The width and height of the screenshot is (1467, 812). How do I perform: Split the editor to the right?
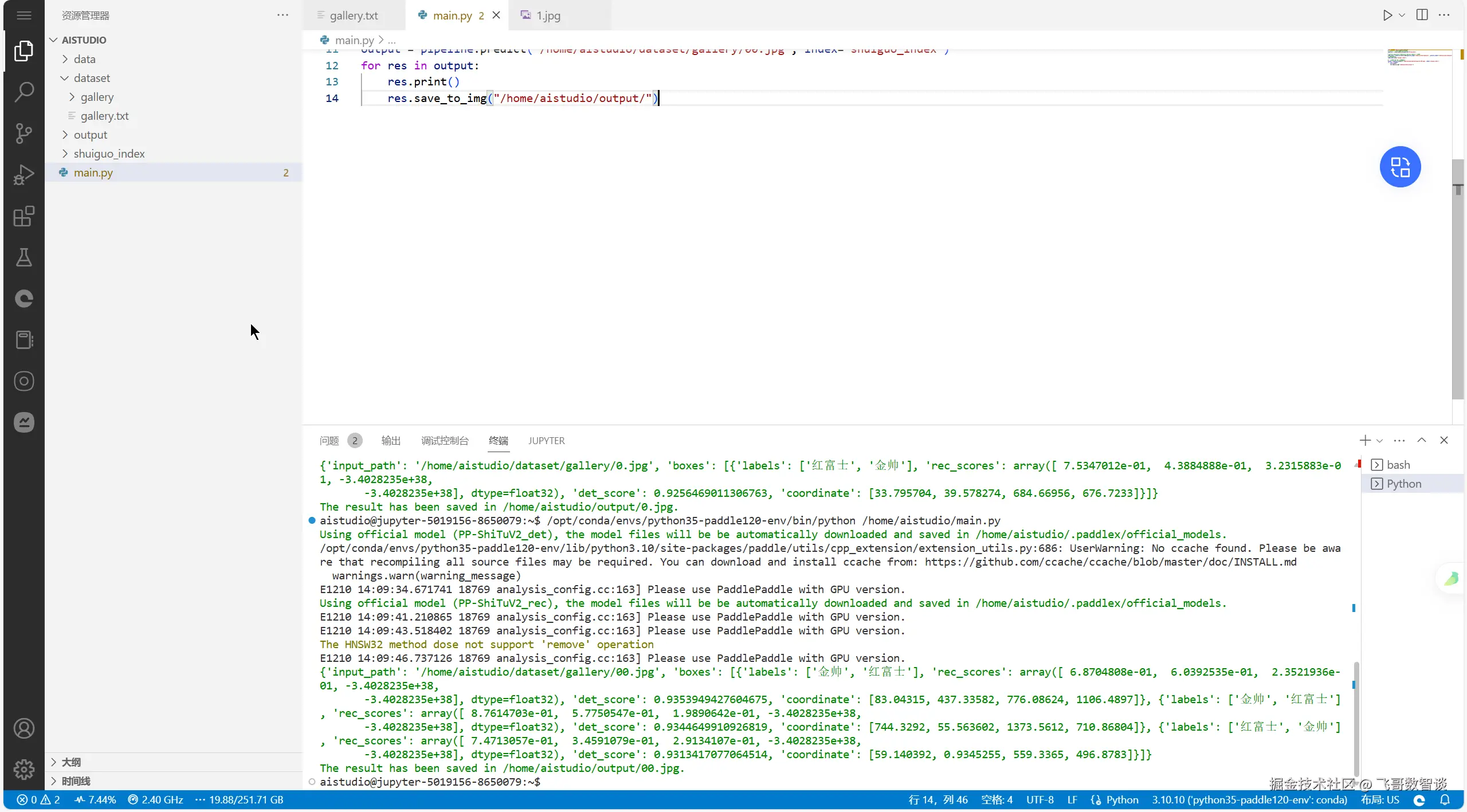point(1422,15)
